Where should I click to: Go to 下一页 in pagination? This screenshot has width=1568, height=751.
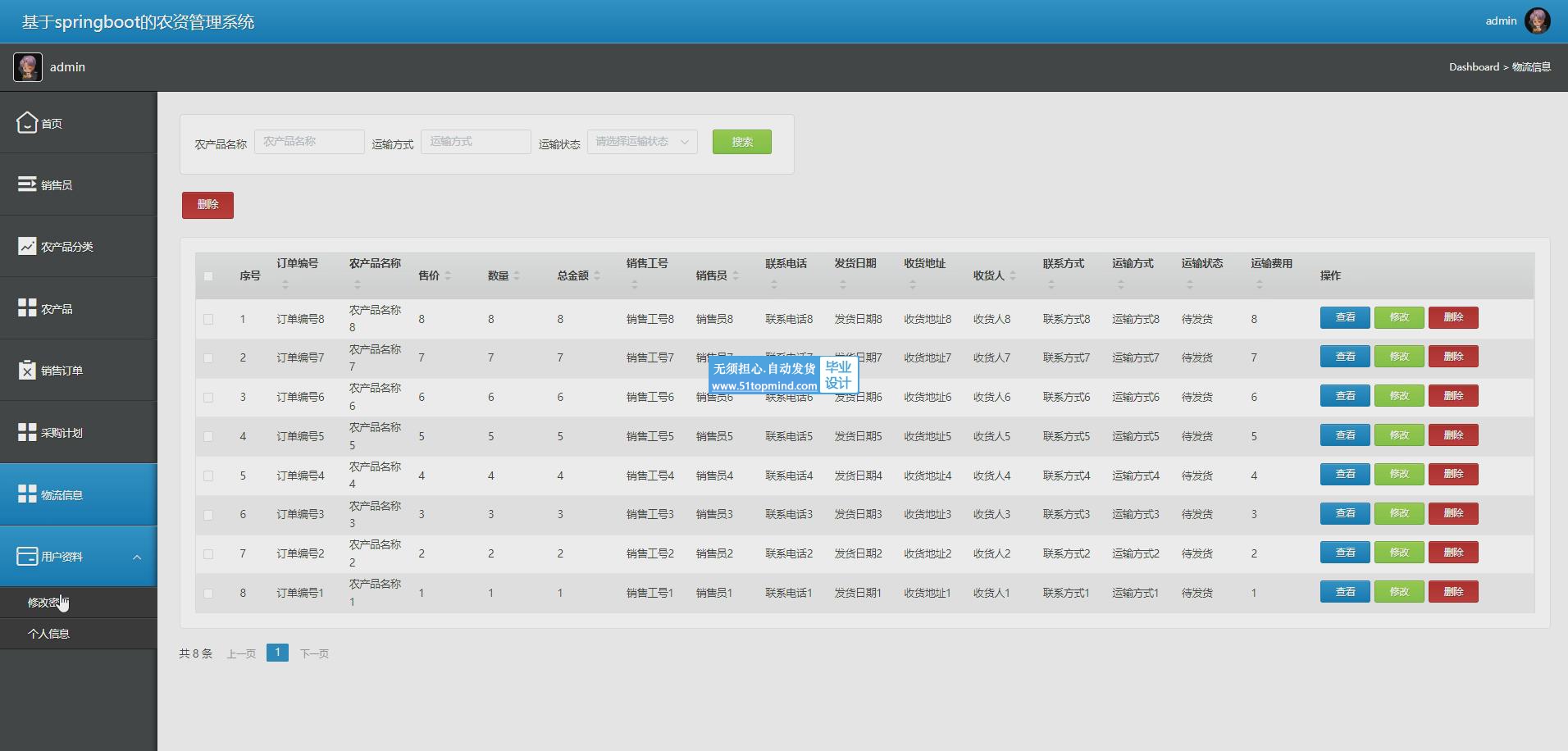(x=314, y=653)
